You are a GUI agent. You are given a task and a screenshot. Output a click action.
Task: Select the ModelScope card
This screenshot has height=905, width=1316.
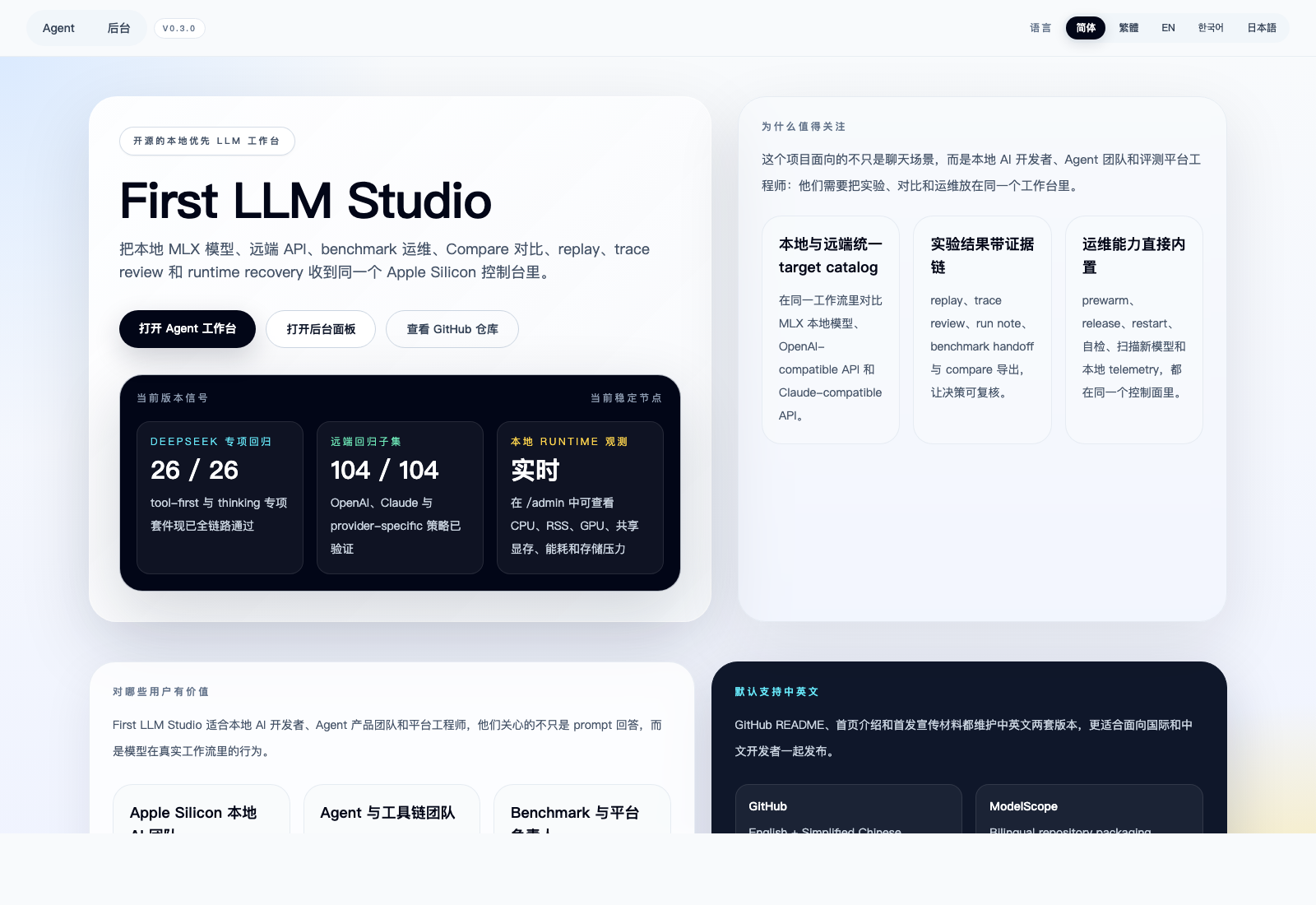tap(1089, 809)
